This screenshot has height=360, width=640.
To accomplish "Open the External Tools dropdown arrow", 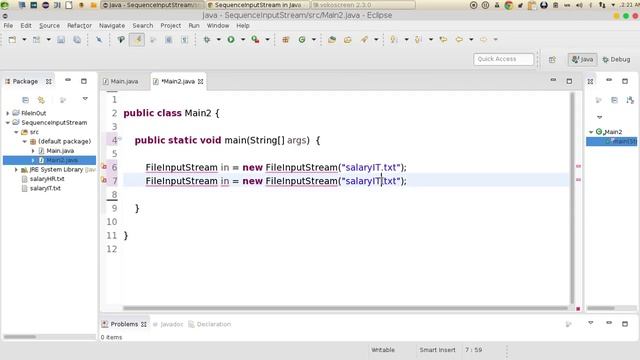I will pyautogui.click(x=267, y=40).
